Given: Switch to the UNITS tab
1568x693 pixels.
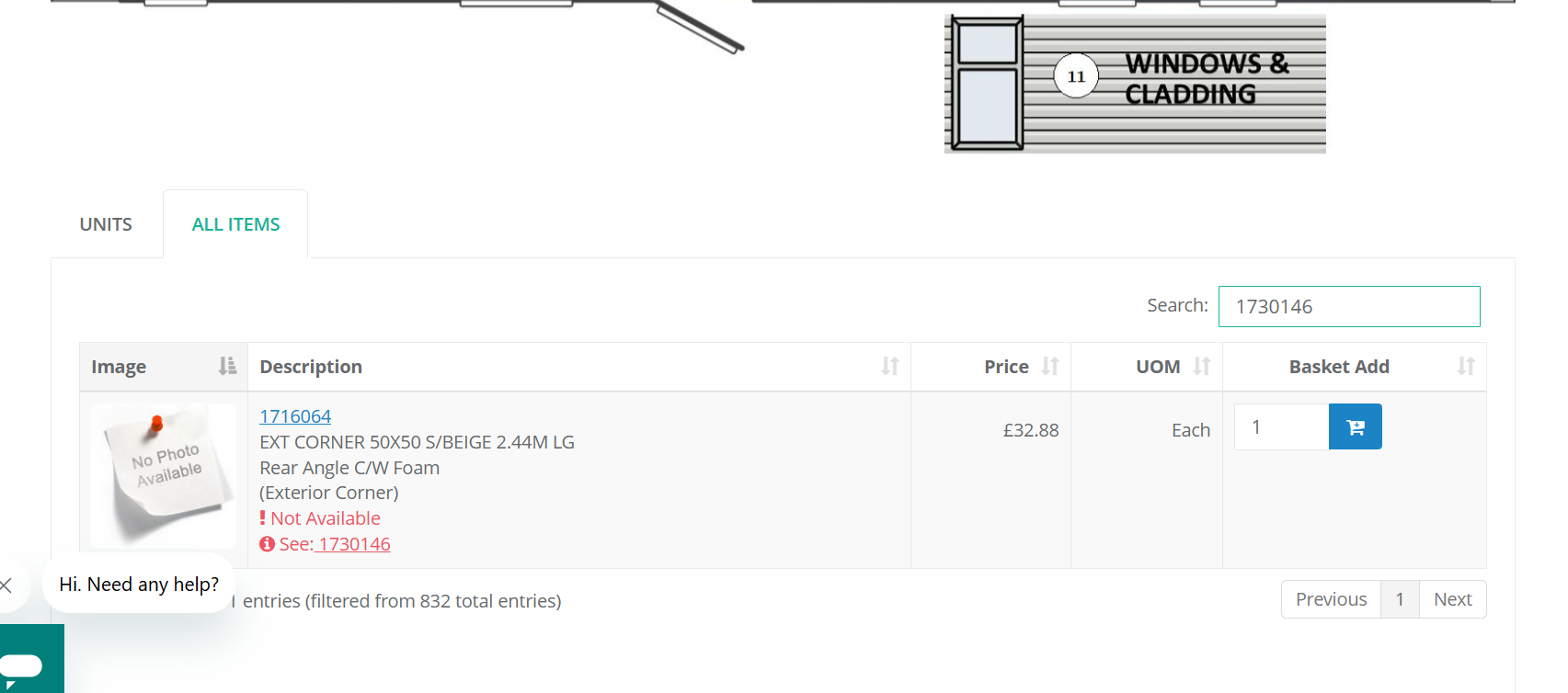Looking at the screenshot, I should [x=106, y=224].
